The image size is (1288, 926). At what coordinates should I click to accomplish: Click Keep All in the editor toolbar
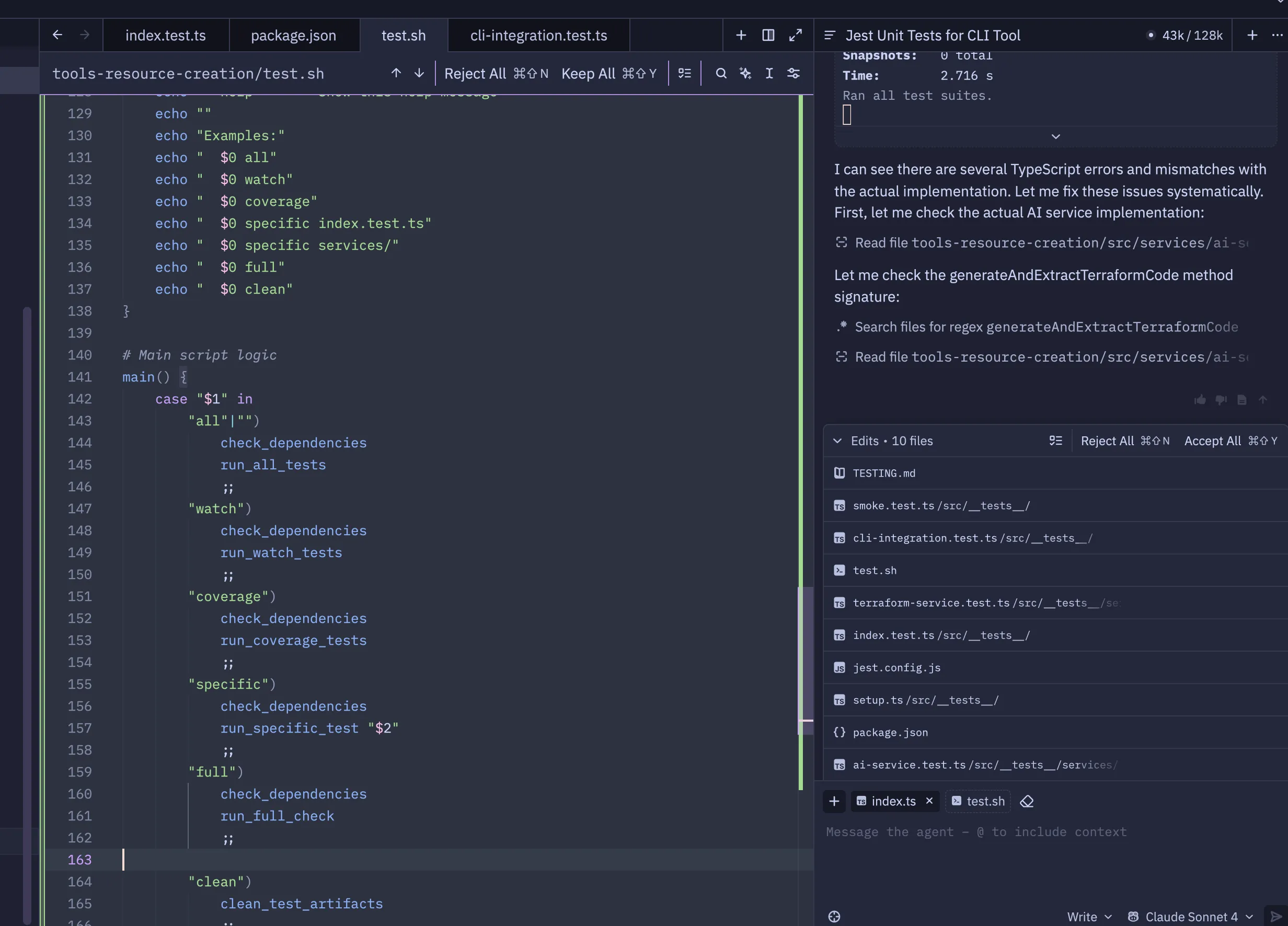tap(609, 74)
